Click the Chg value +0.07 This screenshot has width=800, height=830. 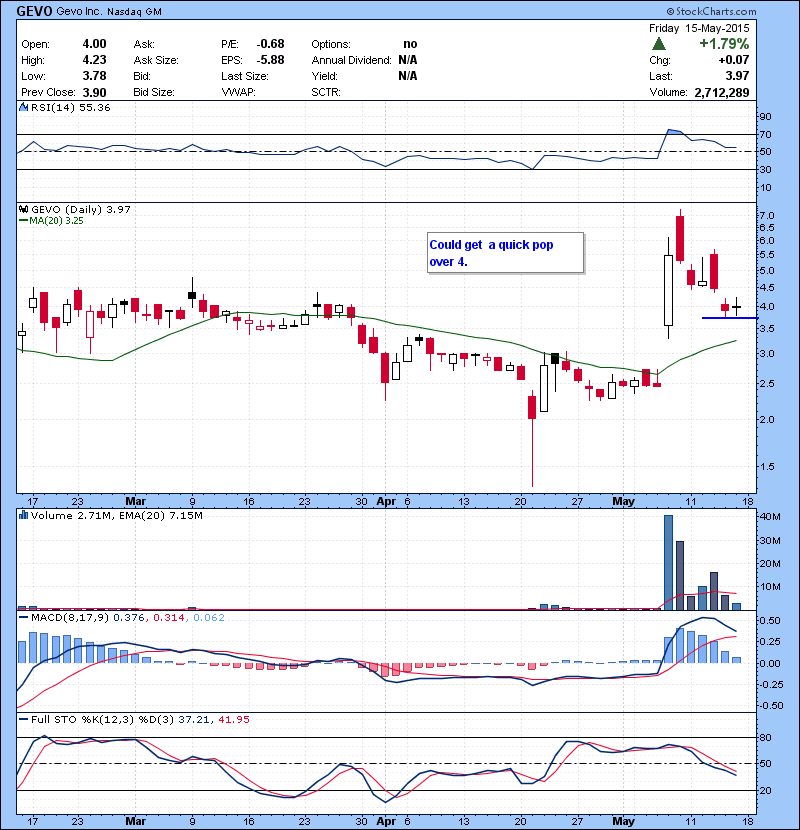(x=734, y=60)
